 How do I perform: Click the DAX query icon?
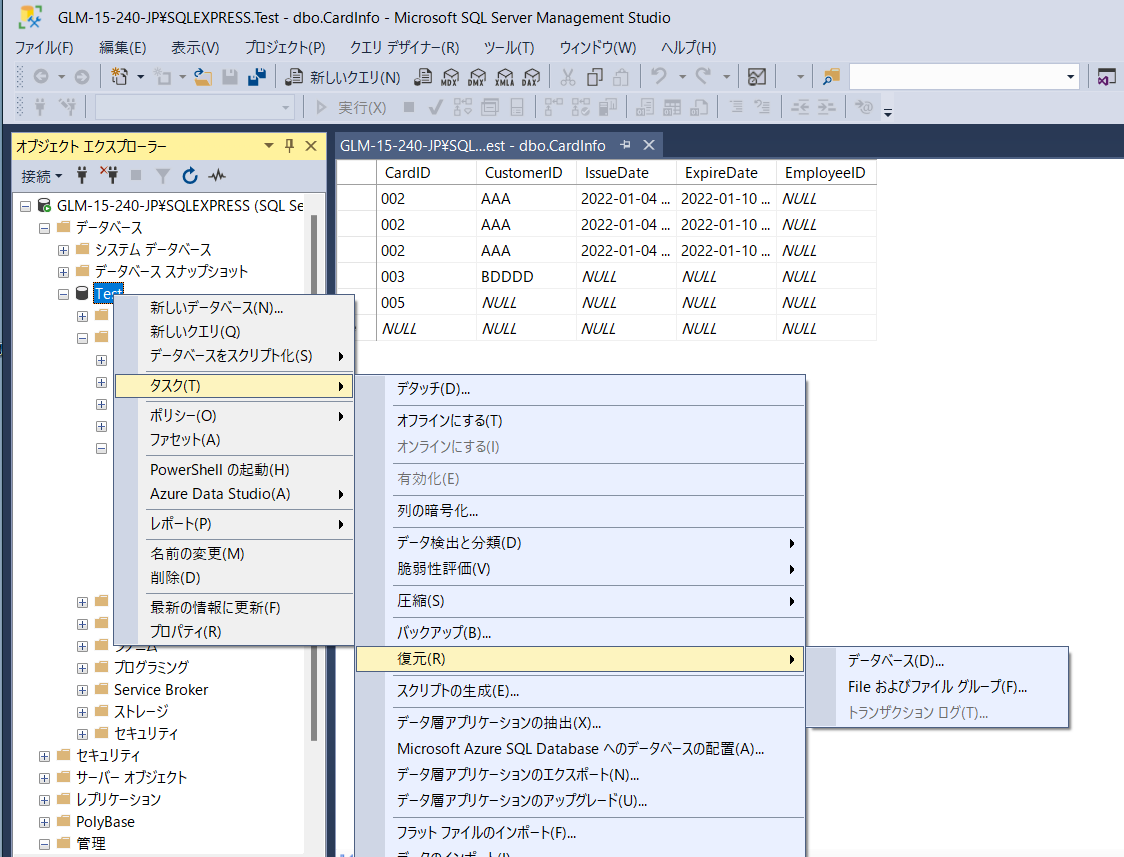tap(531, 77)
